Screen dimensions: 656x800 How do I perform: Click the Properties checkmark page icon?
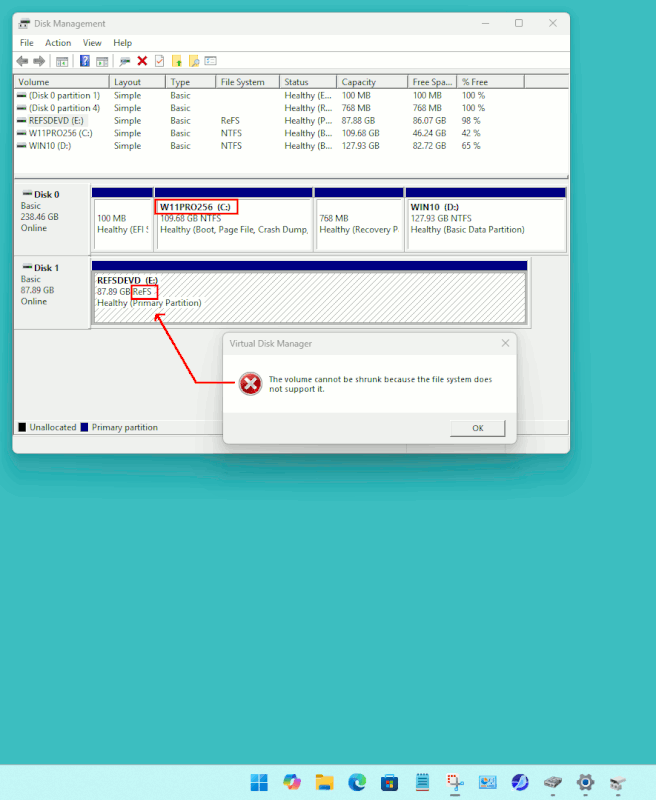point(160,61)
